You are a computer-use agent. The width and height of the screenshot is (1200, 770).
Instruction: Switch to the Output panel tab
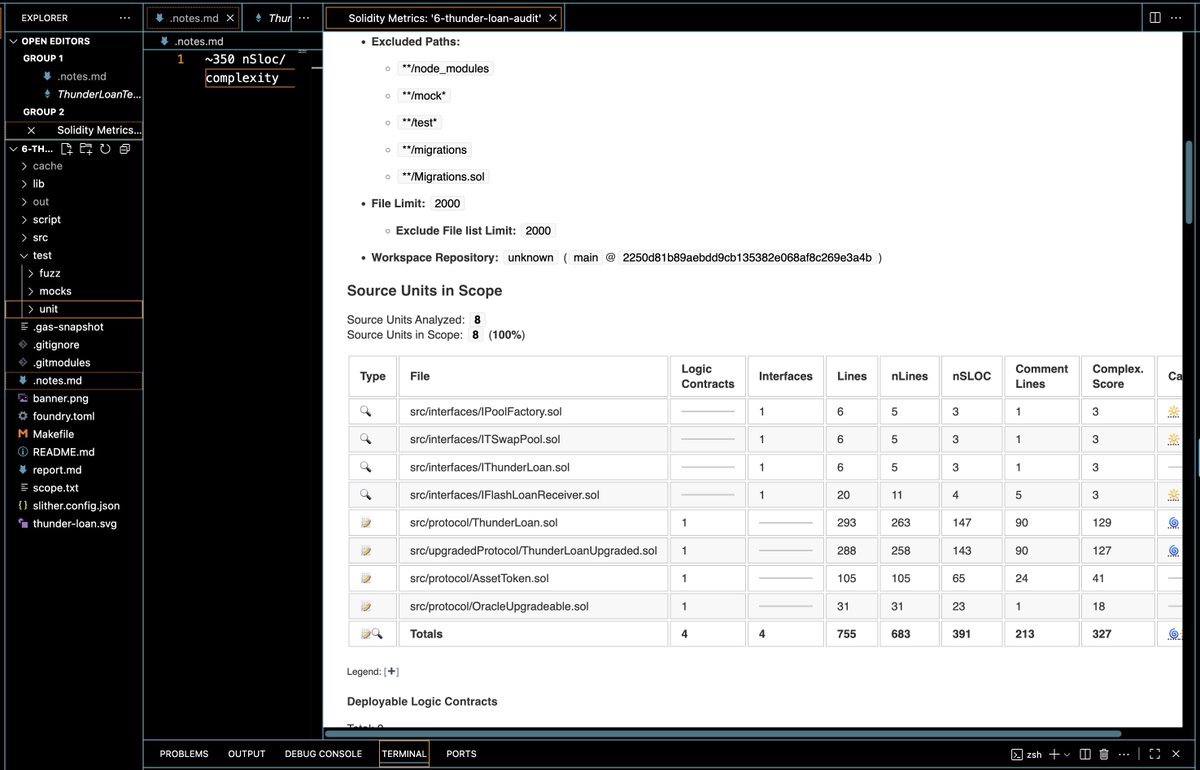point(246,754)
